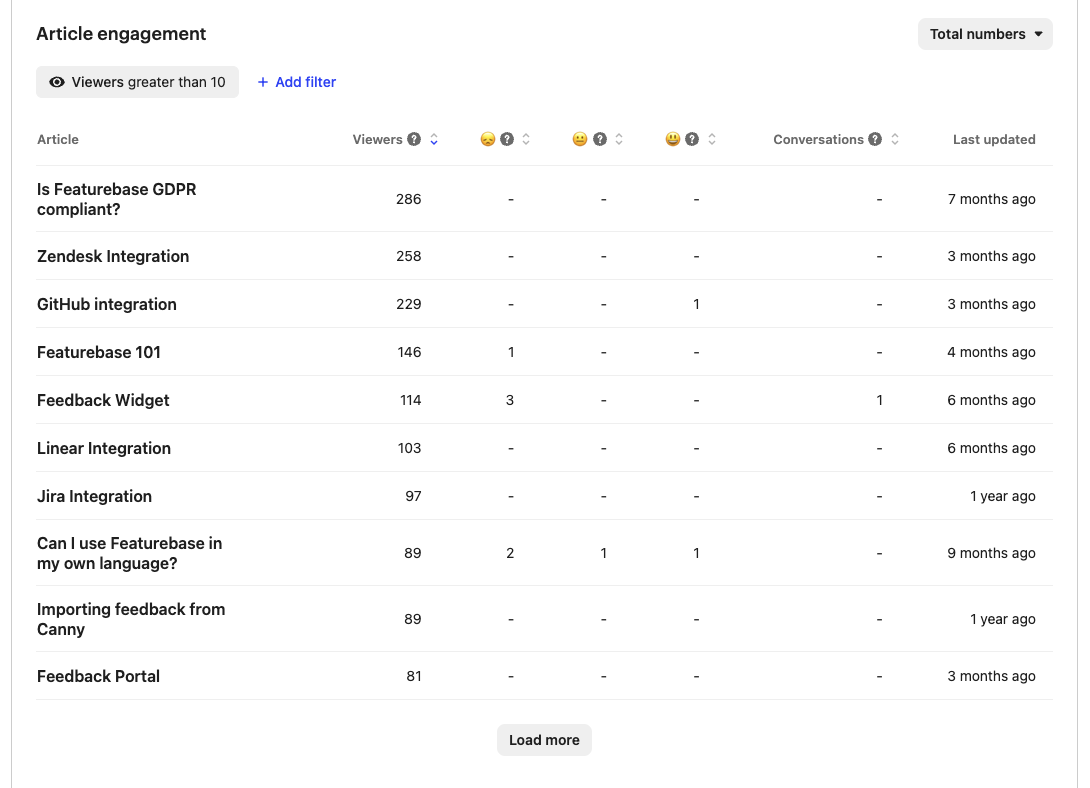
Task: Click the Last updated column header
Action: [993, 140]
